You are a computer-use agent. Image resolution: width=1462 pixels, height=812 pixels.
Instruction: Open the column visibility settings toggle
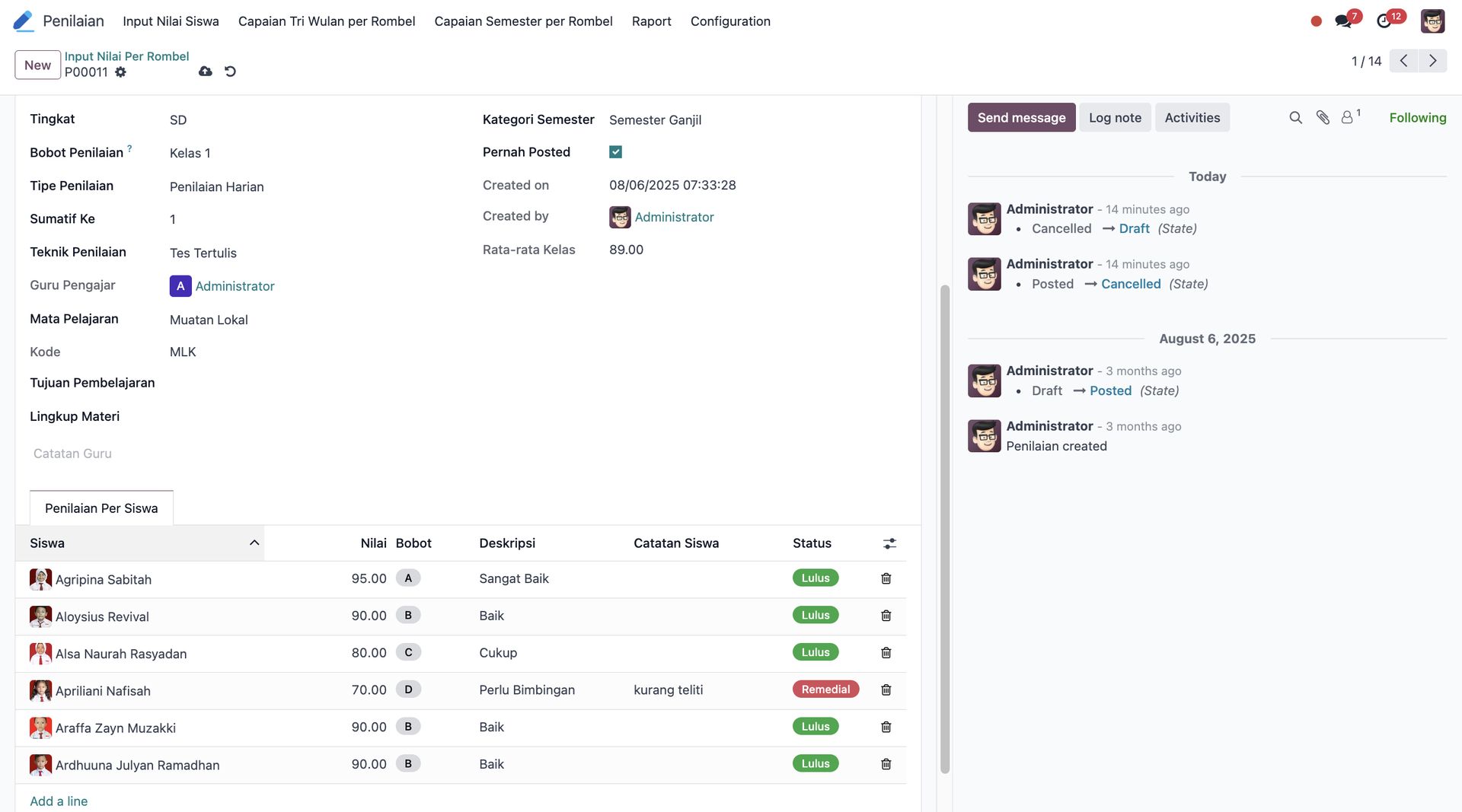coord(889,543)
